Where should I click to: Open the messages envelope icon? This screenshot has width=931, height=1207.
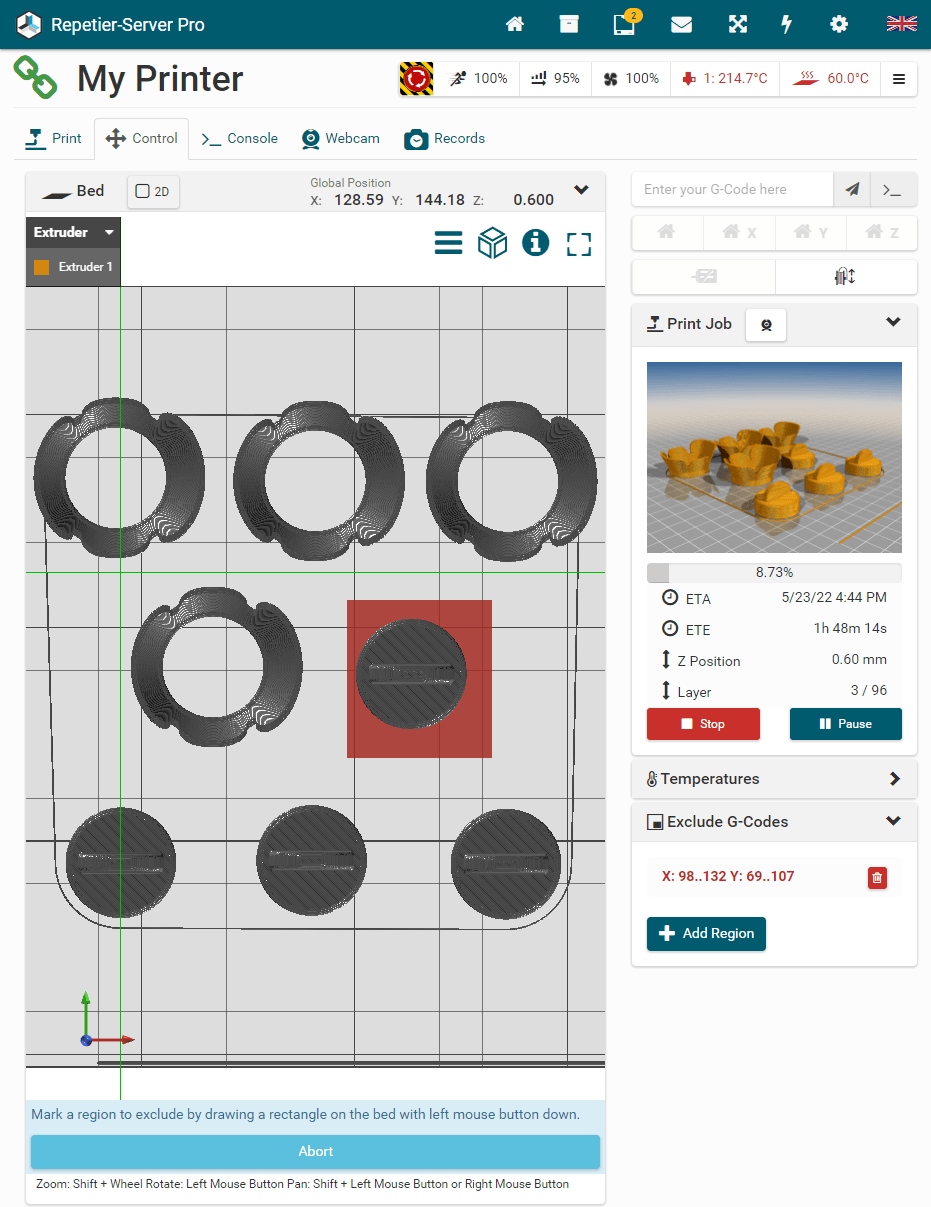pyautogui.click(x=681, y=24)
